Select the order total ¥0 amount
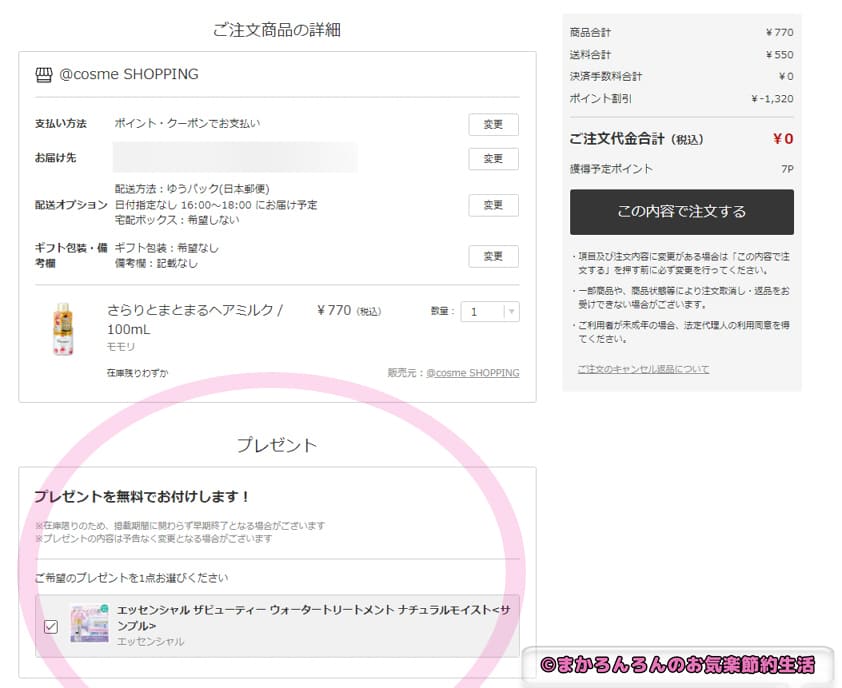This screenshot has height=688, width=842. tap(783, 139)
